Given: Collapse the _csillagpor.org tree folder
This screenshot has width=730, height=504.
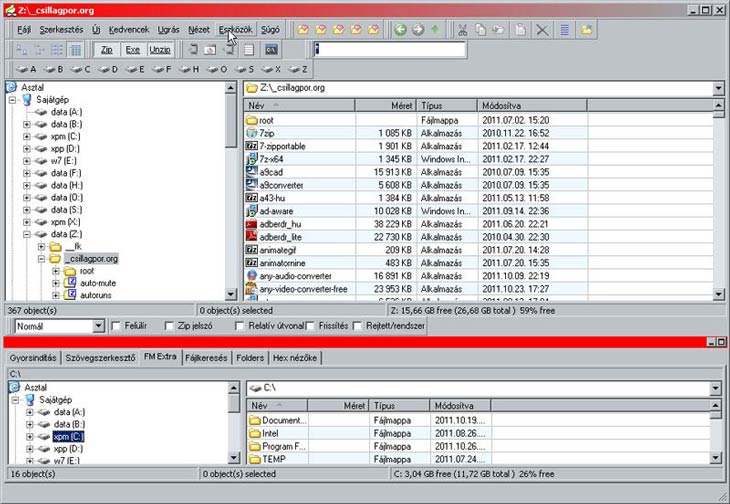Looking at the screenshot, I should tap(41, 259).
